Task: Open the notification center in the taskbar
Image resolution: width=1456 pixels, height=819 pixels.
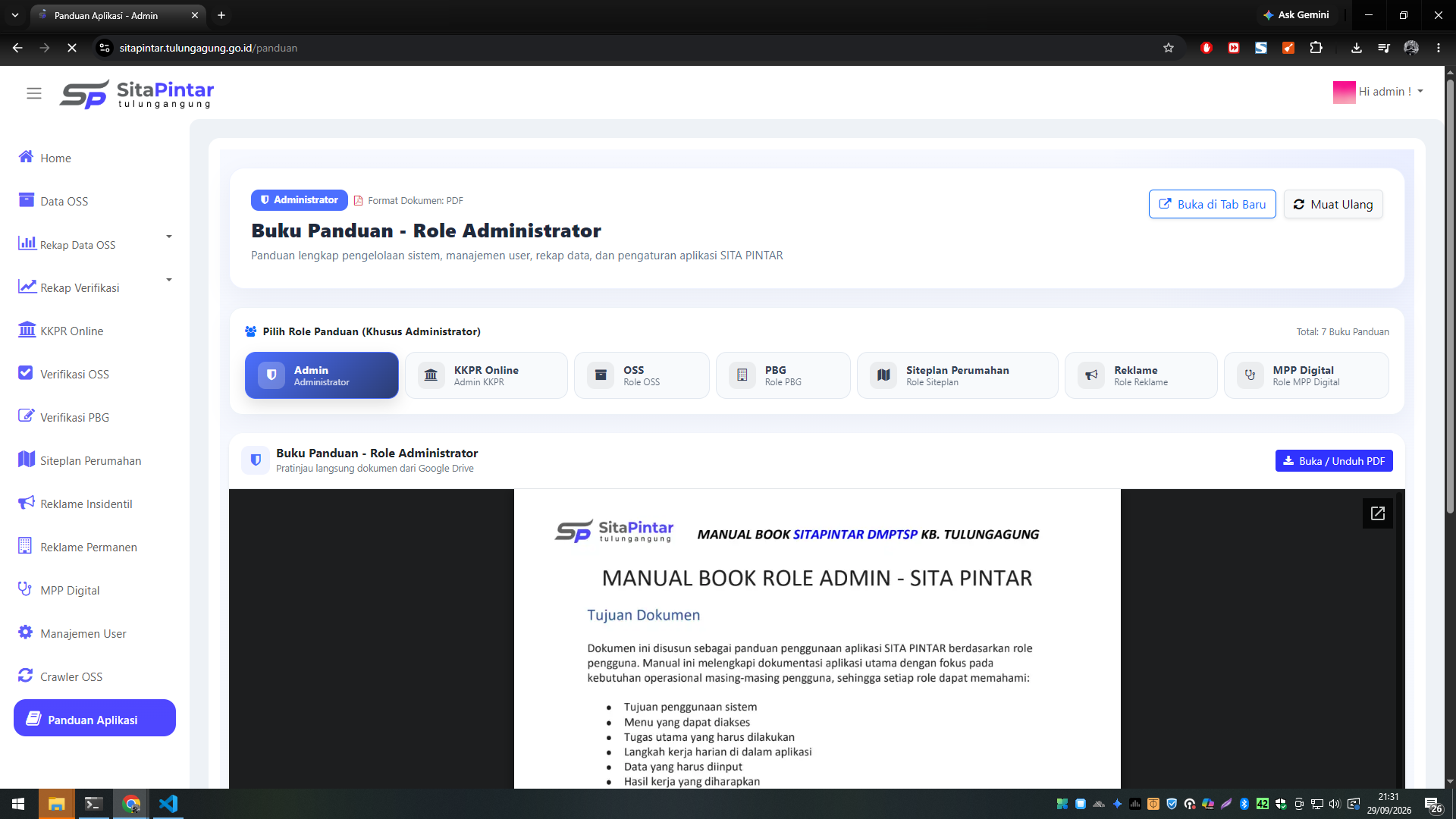Action: (1432, 804)
